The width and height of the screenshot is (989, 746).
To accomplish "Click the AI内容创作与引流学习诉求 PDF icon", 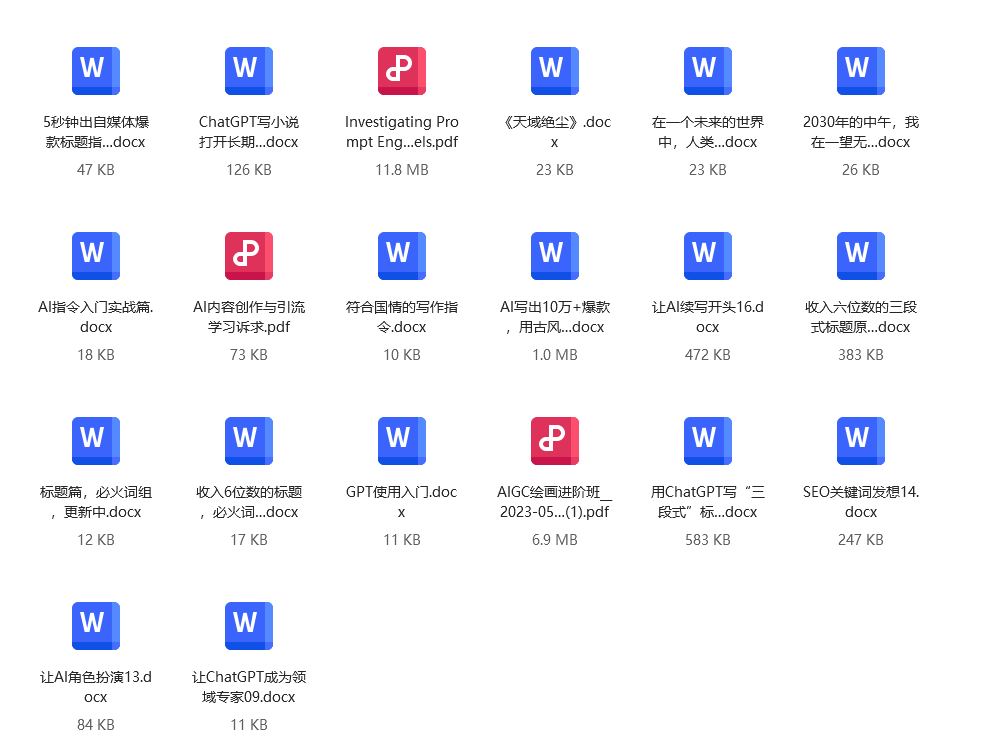I will (248, 256).
